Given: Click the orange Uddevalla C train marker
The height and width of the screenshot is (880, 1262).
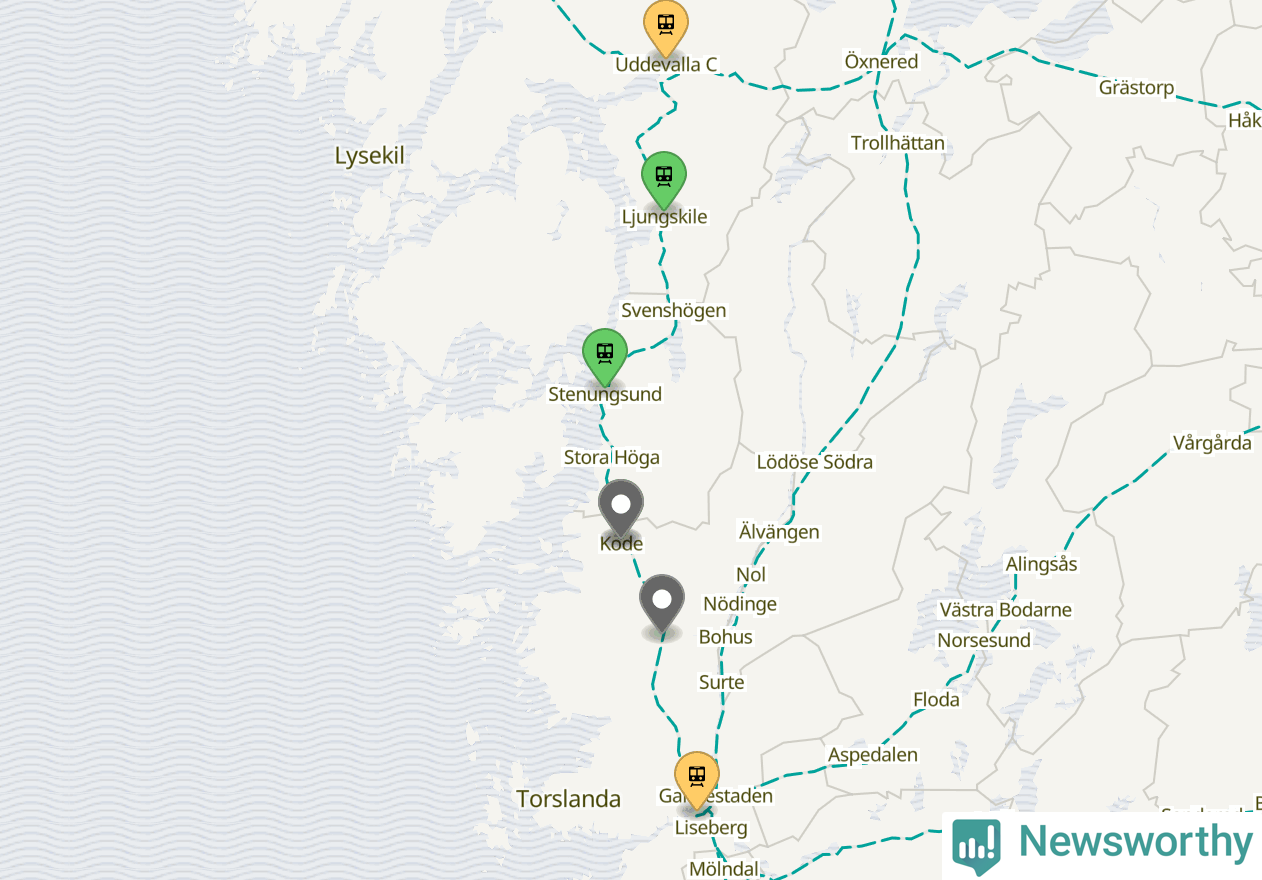Looking at the screenshot, I should coord(665,26).
